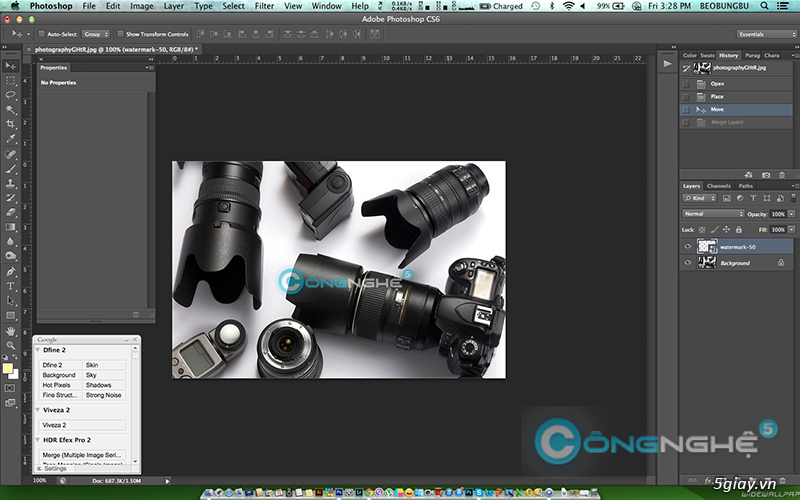Screen dimensions: 800x500
Task: Hide the watermark-50 layer
Action: click(687, 246)
